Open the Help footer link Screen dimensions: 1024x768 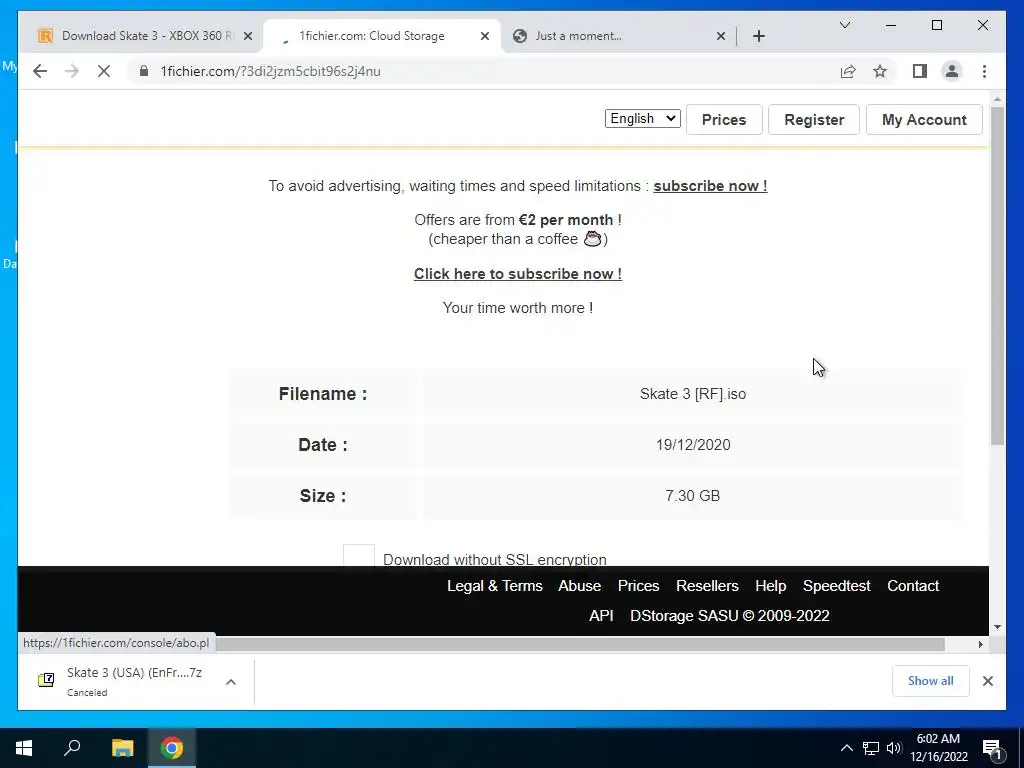coord(771,586)
